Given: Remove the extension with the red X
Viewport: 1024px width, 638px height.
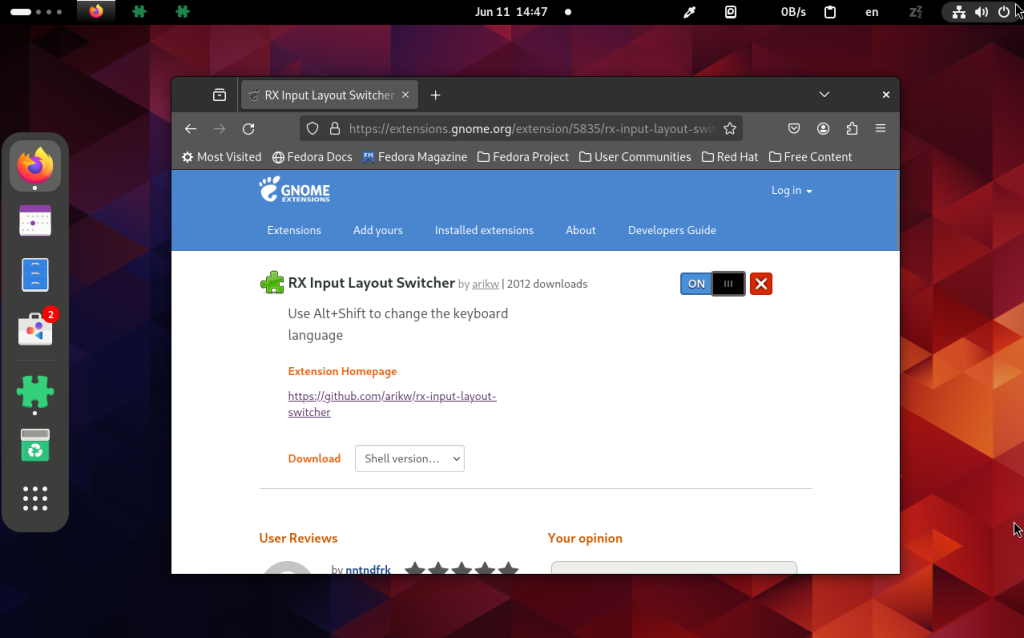Looking at the screenshot, I should coord(761,284).
